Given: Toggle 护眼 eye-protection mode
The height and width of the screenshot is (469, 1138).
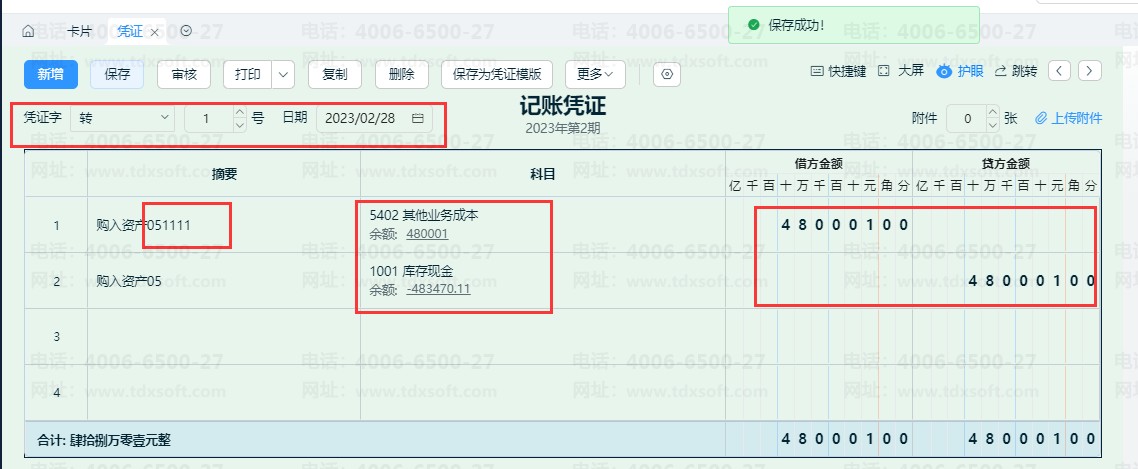Looking at the screenshot, I should tap(959, 71).
